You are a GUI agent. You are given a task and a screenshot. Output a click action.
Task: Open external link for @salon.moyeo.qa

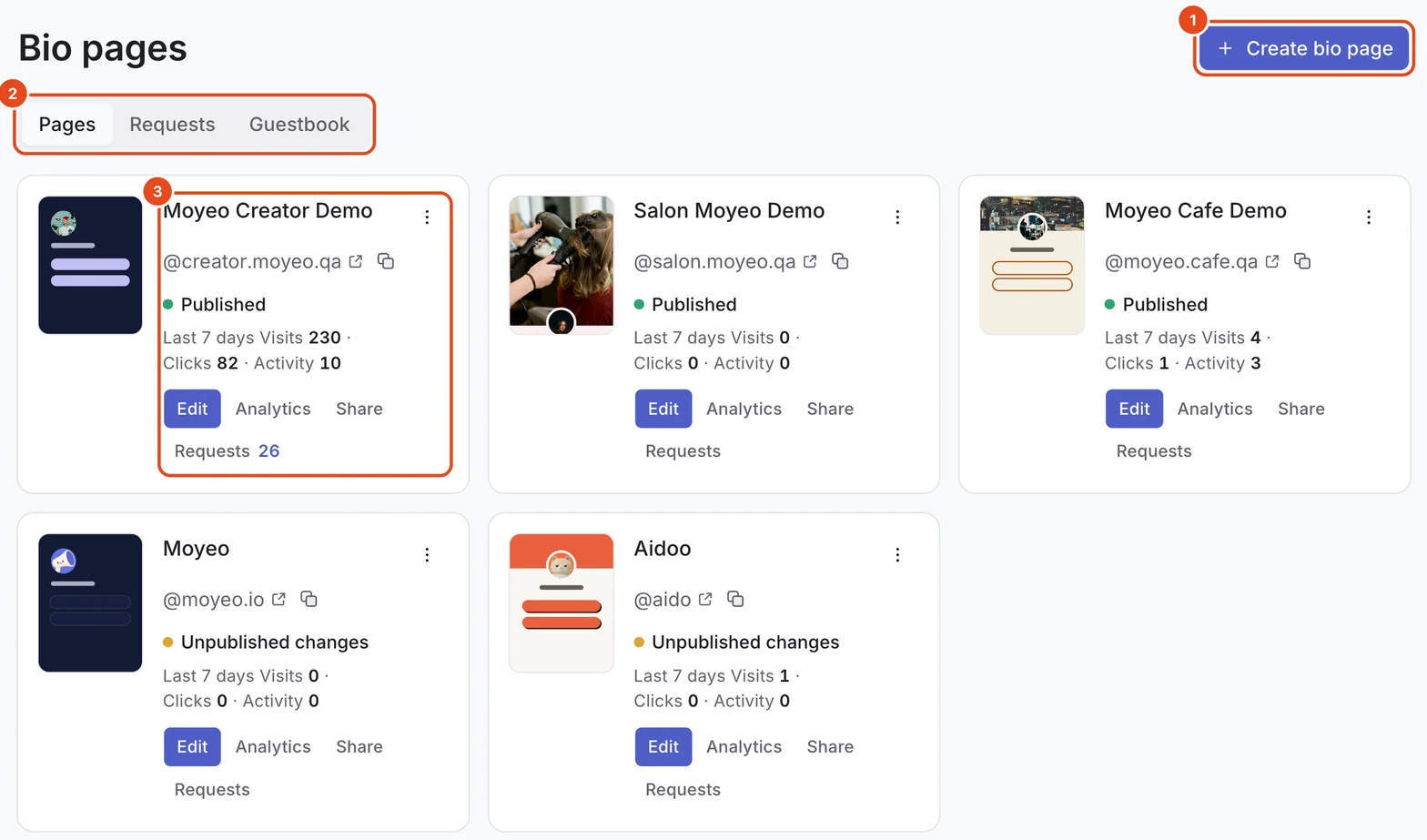point(810,261)
